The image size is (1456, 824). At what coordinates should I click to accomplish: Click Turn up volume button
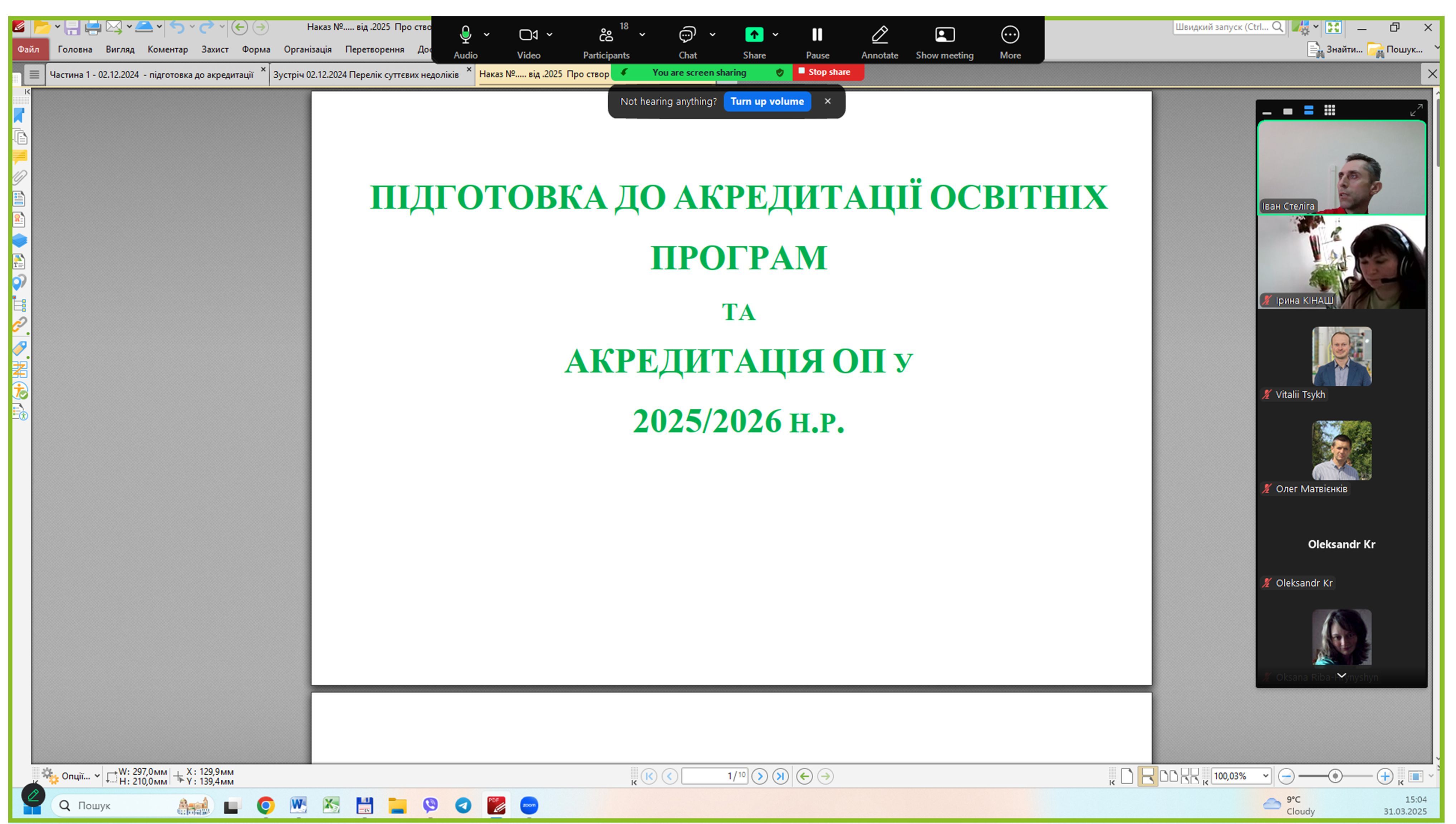[766, 101]
